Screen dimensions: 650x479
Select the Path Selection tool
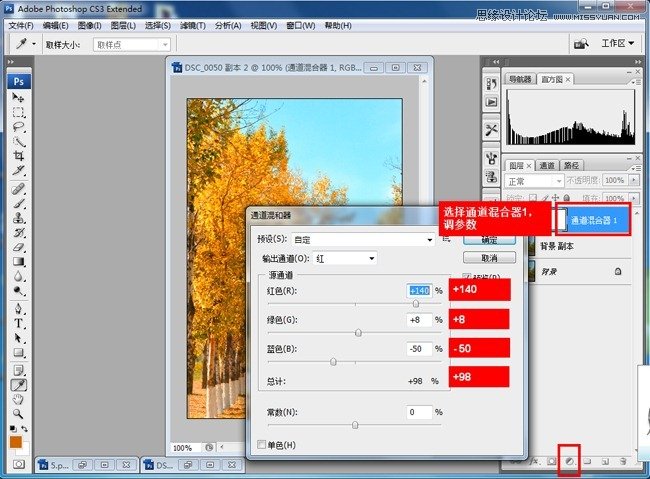[x=18, y=338]
